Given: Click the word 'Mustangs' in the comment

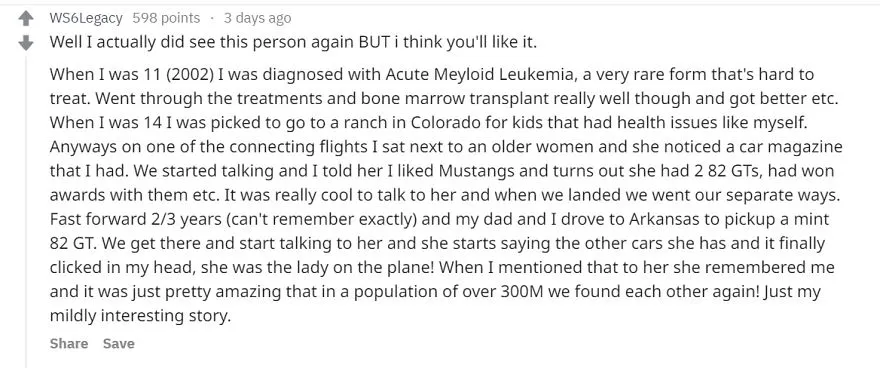Looking at the screenshot, I should (475, 171).
